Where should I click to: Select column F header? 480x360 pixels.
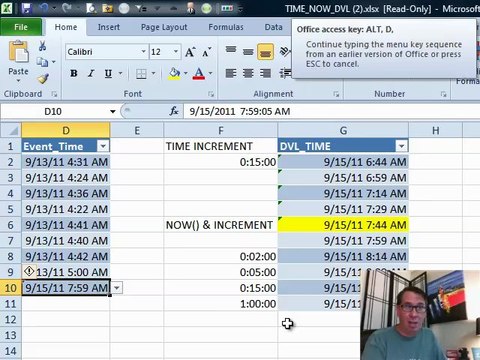pyautogui.click(x=221, y=130)
